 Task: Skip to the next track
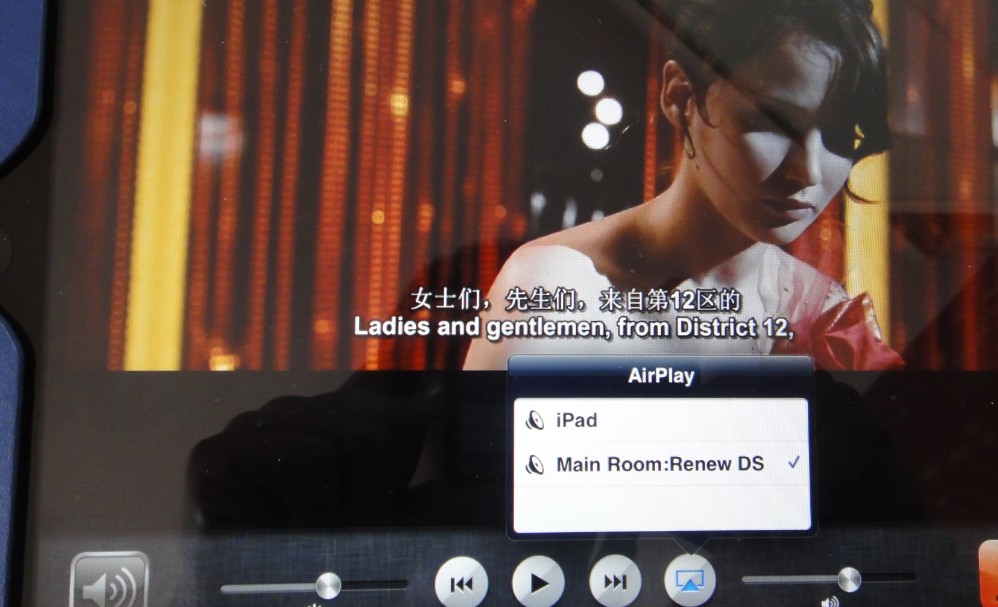pos(615,582)
